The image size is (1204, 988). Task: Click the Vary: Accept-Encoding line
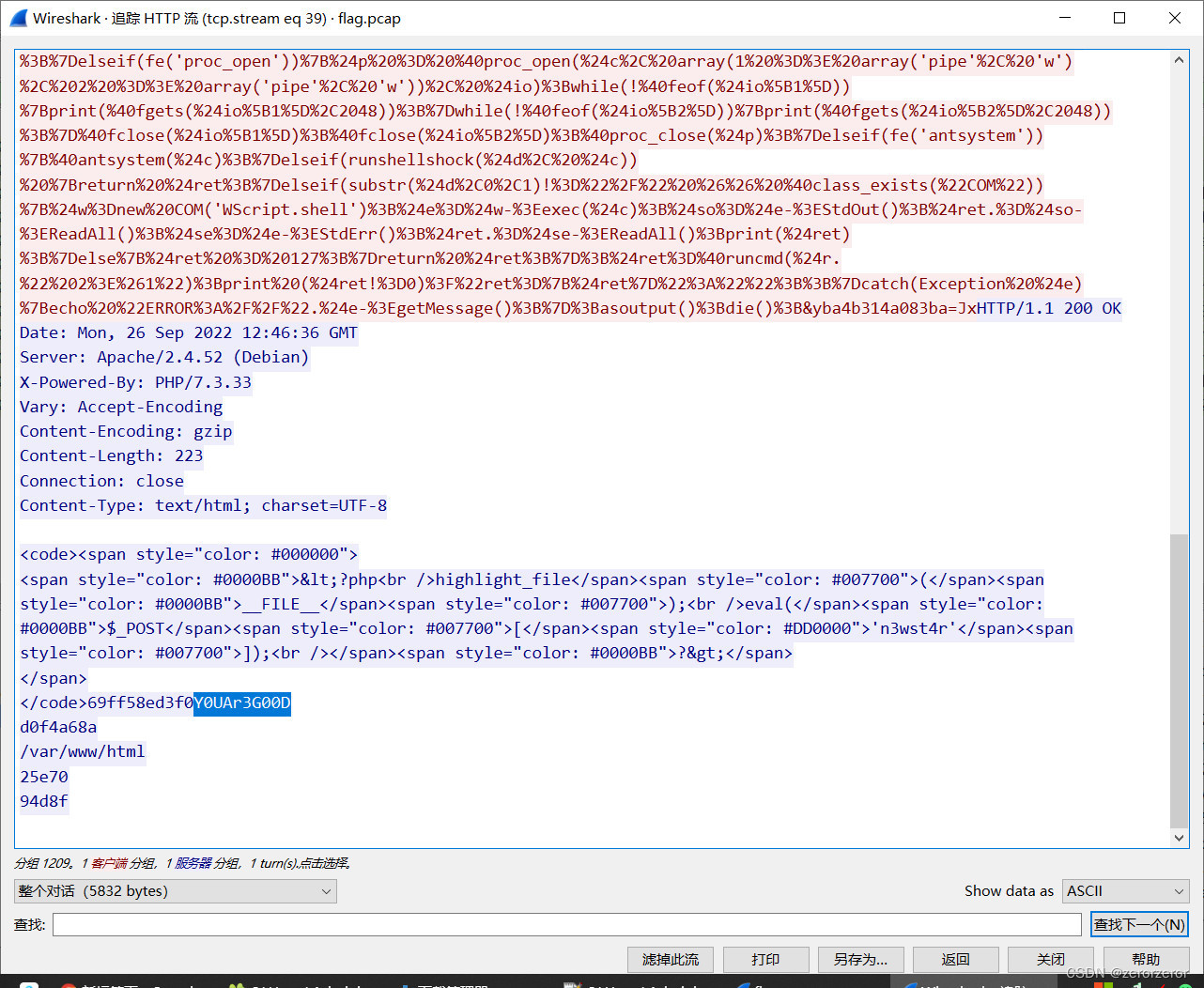tap(121, 407)
